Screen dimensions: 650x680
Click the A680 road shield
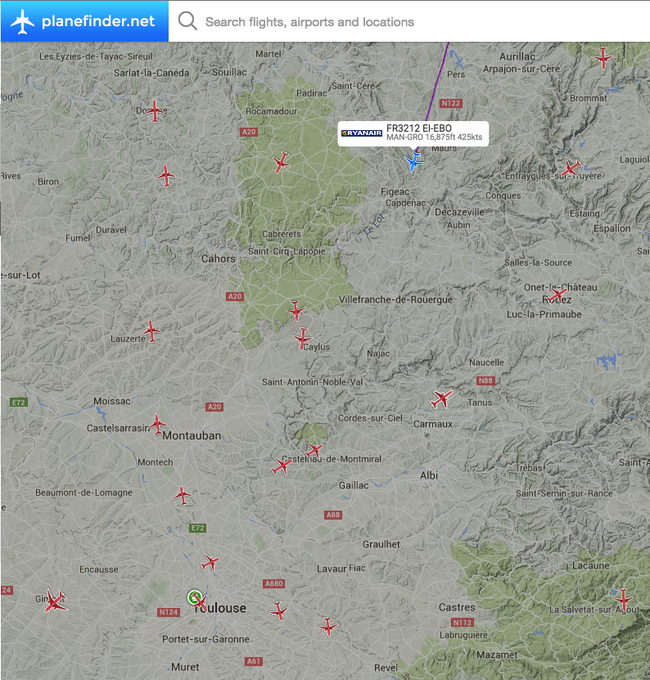pyautogui.click(x=274, y=583)
